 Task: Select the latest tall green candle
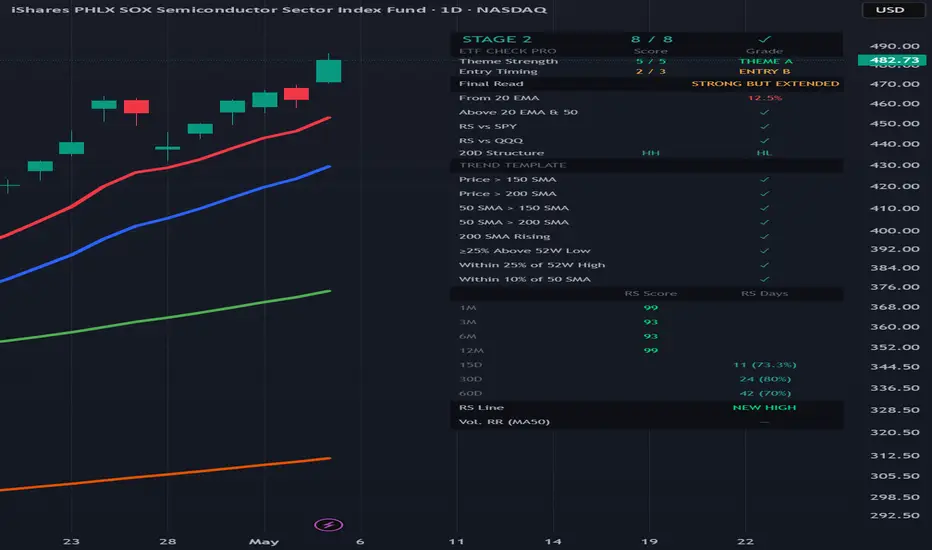tap(328, 70)
